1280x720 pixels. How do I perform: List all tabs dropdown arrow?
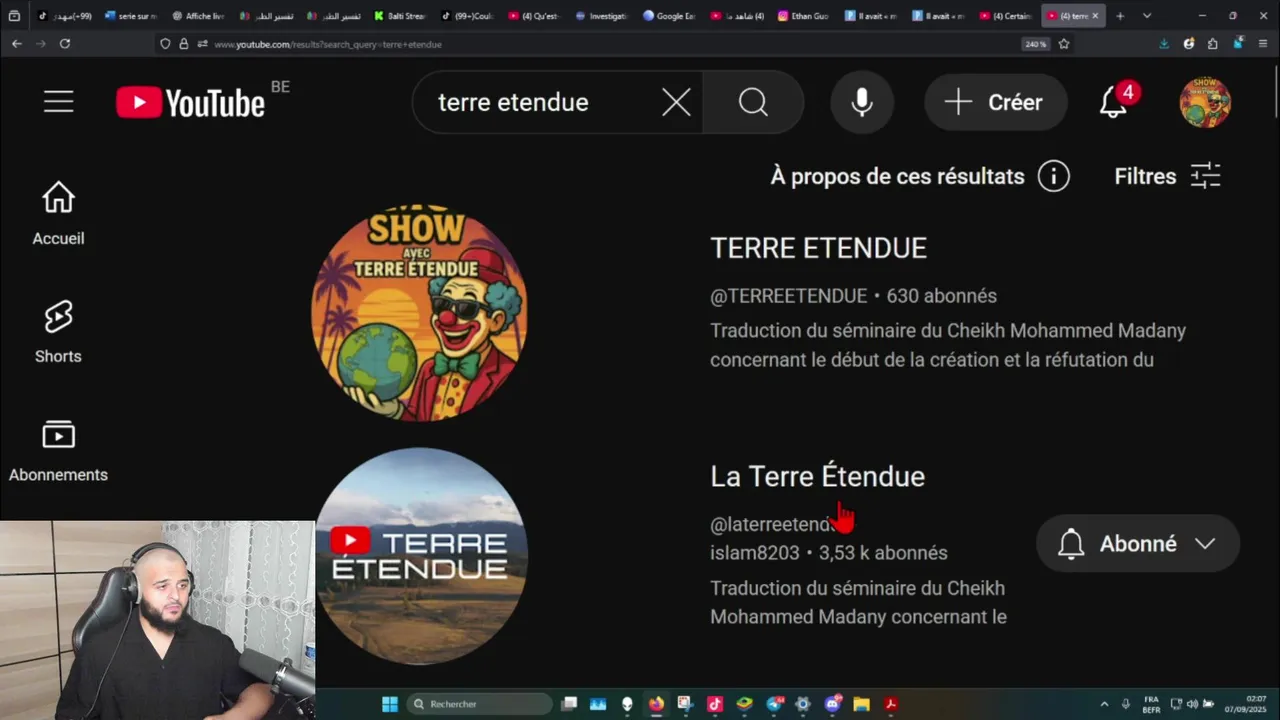[1147, 16]
